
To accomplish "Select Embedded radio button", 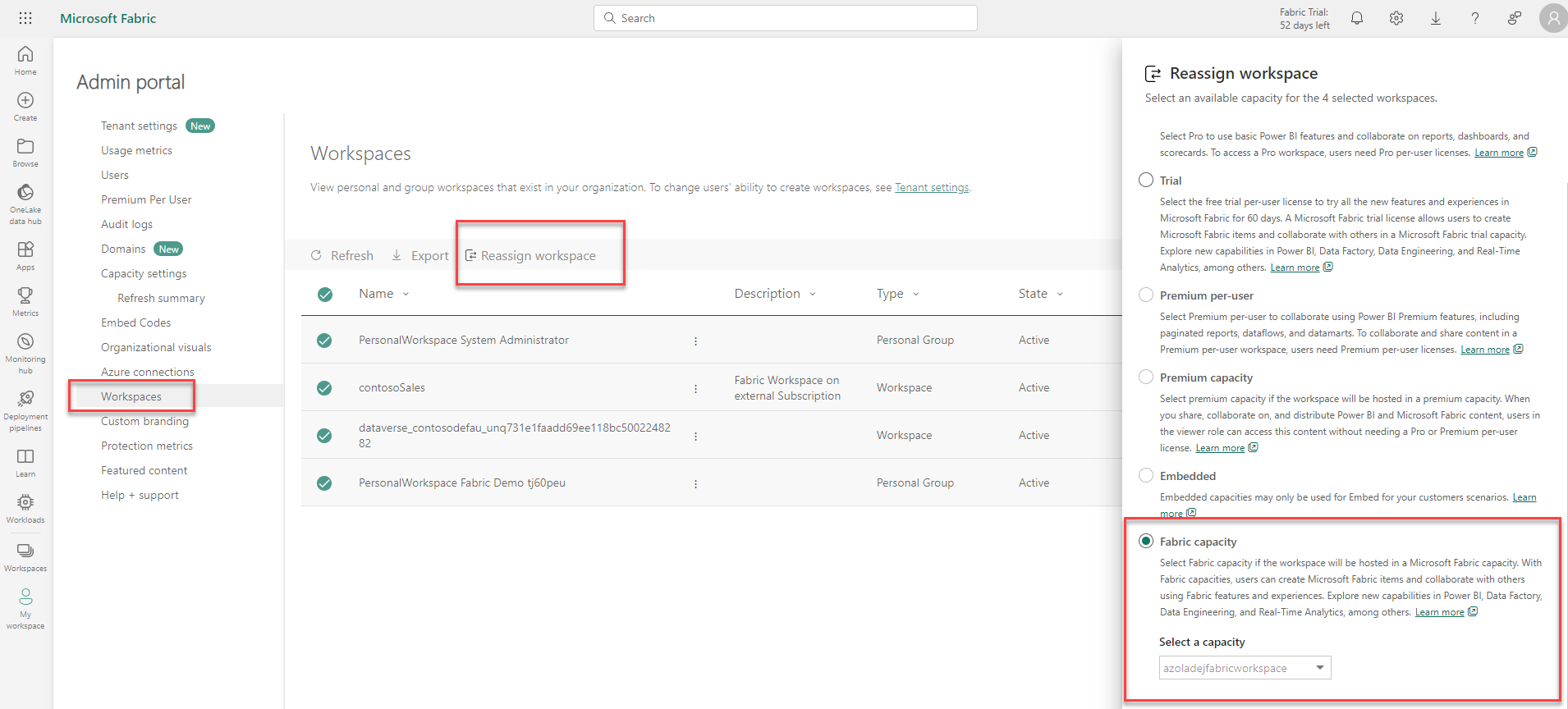I will click(x=1146, y=475).
